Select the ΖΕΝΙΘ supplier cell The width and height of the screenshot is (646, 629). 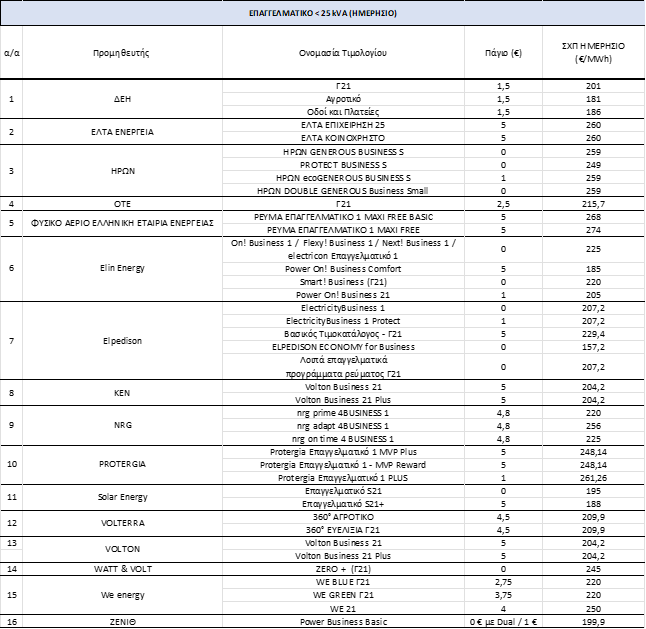[x=122, y=622]
